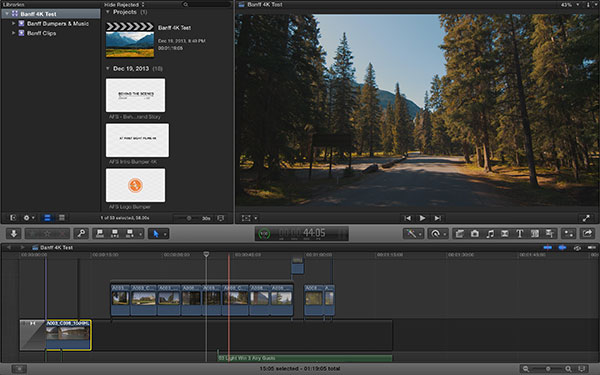
Task: Open the Background Tasks circle indicator
Action: click(x=264, y=233)
